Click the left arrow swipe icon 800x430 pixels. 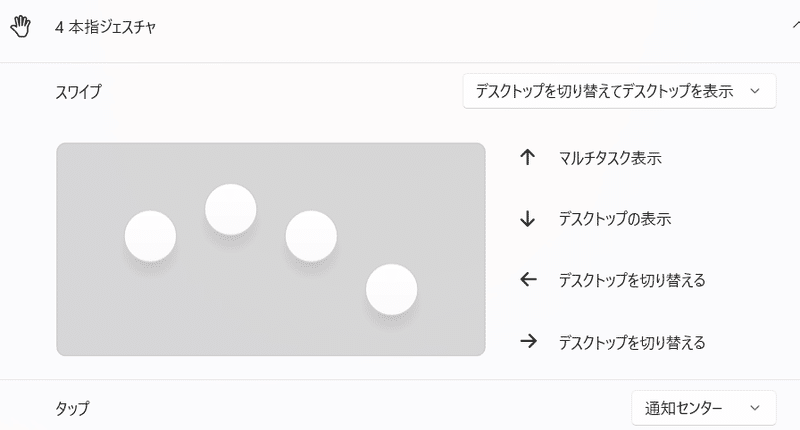click(528, 280)
